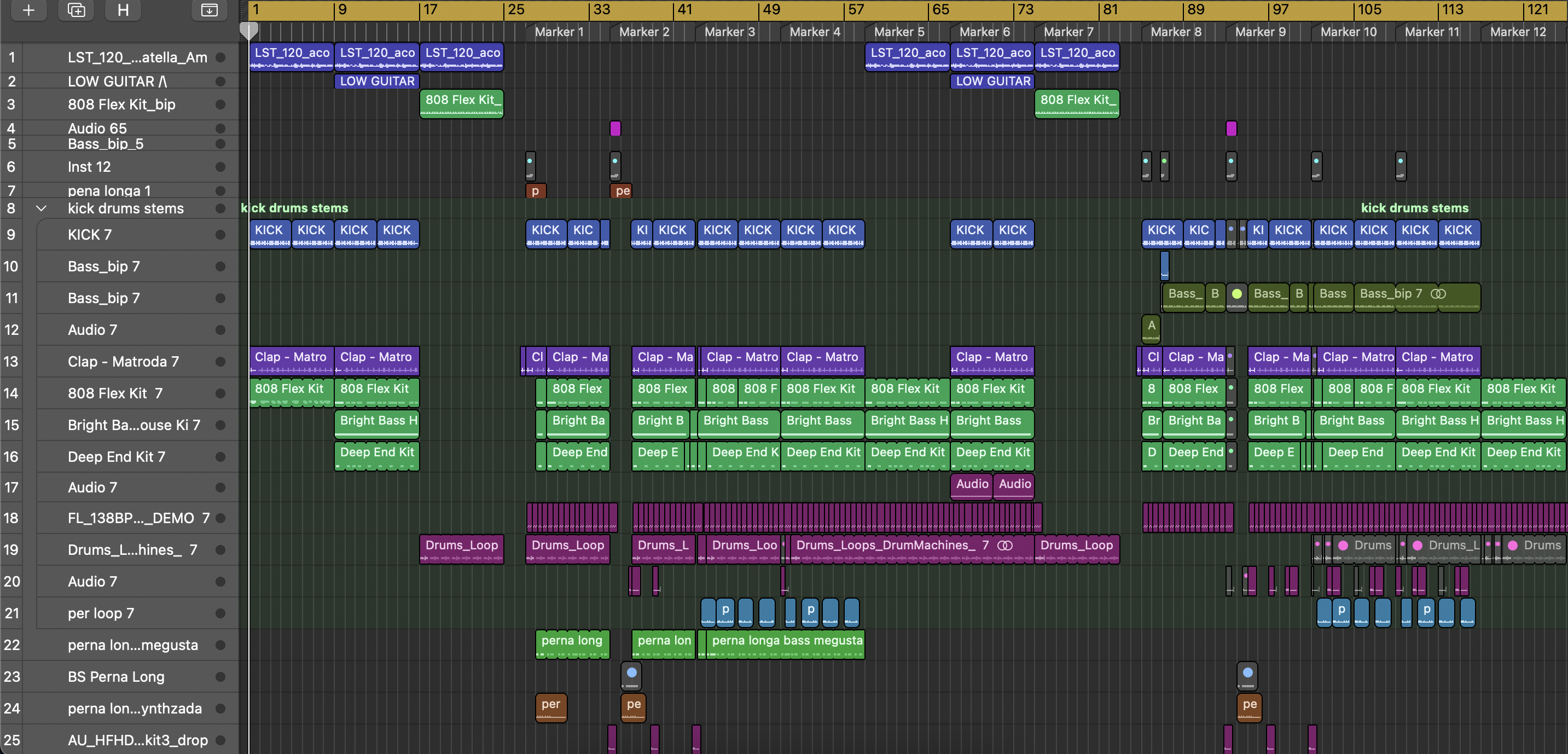1568x754 pixels.
Task: Toggle the dot button on KICK 7 track
Action: 220,235
